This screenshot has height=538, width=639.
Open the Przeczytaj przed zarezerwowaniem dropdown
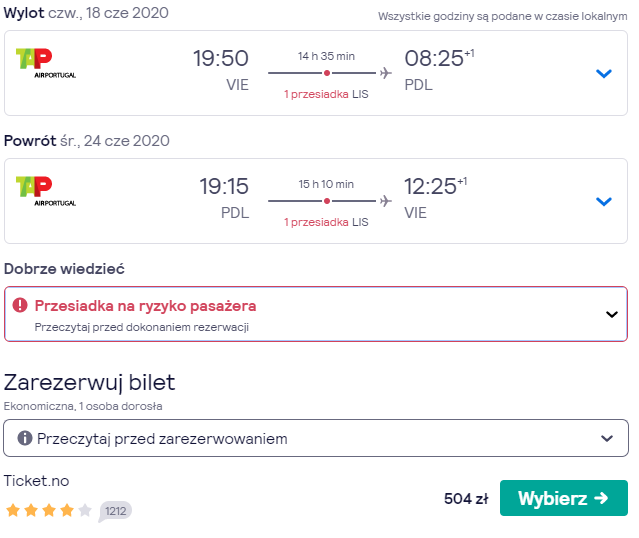(316, 438)
